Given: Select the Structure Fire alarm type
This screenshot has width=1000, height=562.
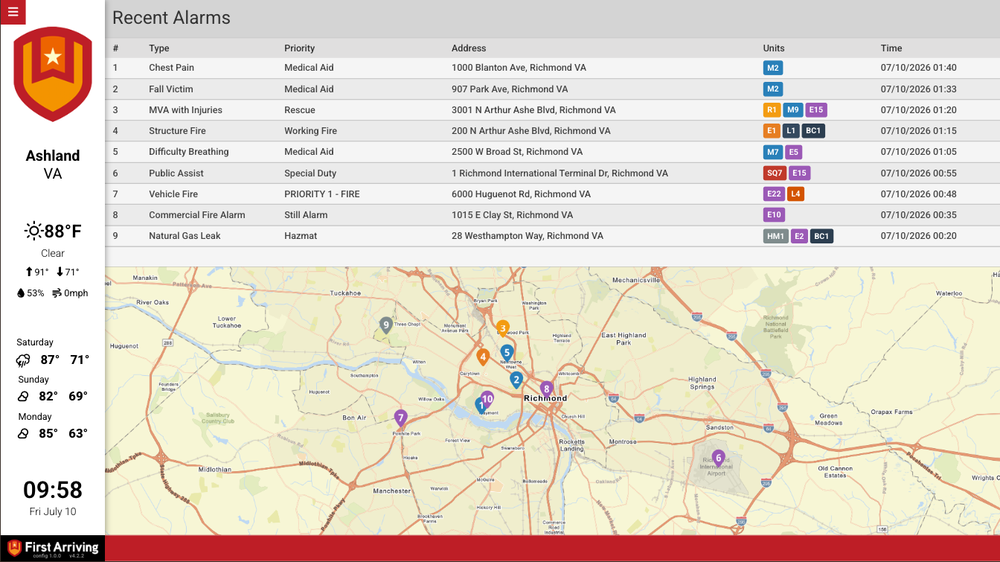Looking at the screenshot, I should point(177,131).
